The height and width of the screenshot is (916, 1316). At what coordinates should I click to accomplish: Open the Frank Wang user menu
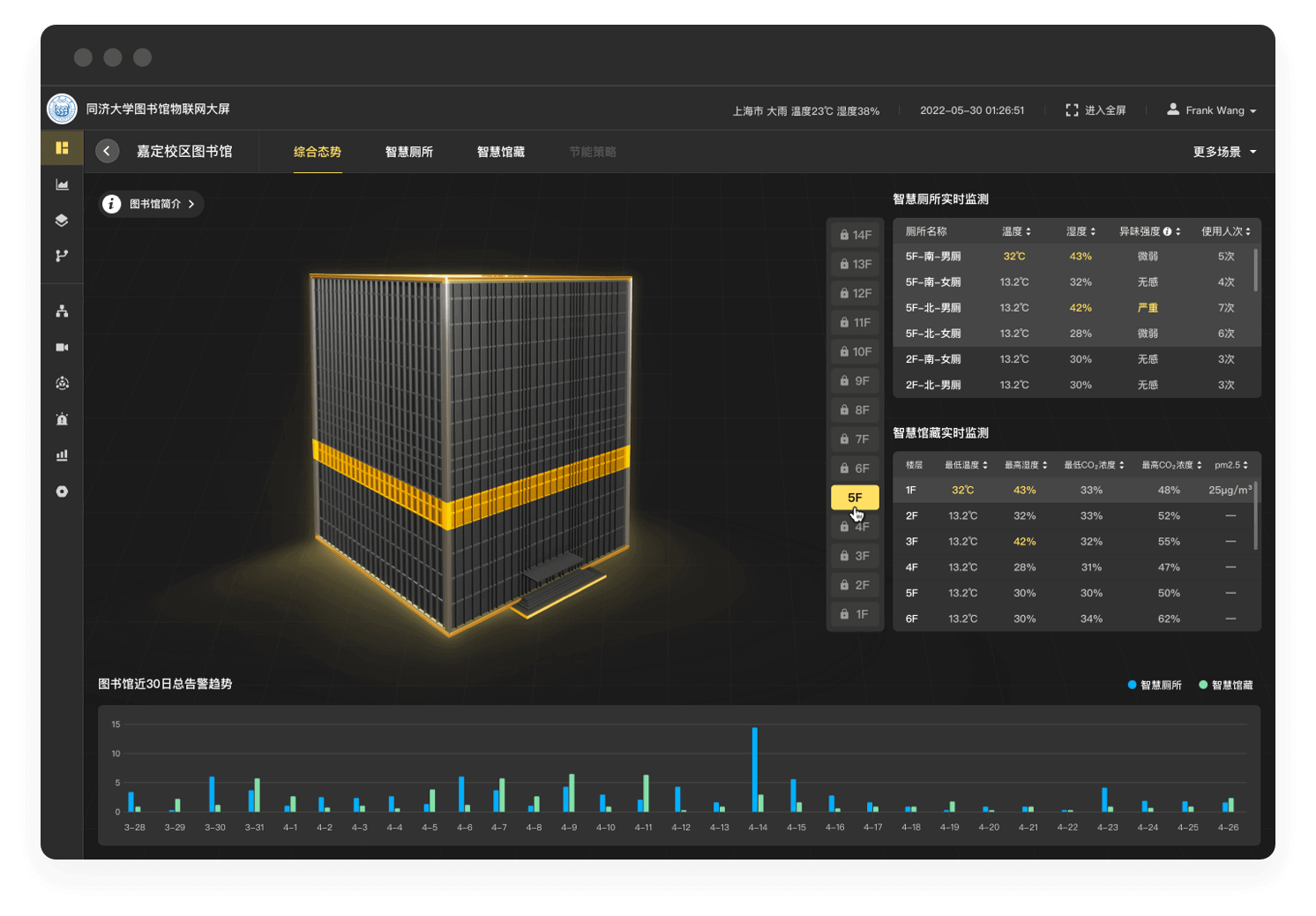coord(1211,110)
